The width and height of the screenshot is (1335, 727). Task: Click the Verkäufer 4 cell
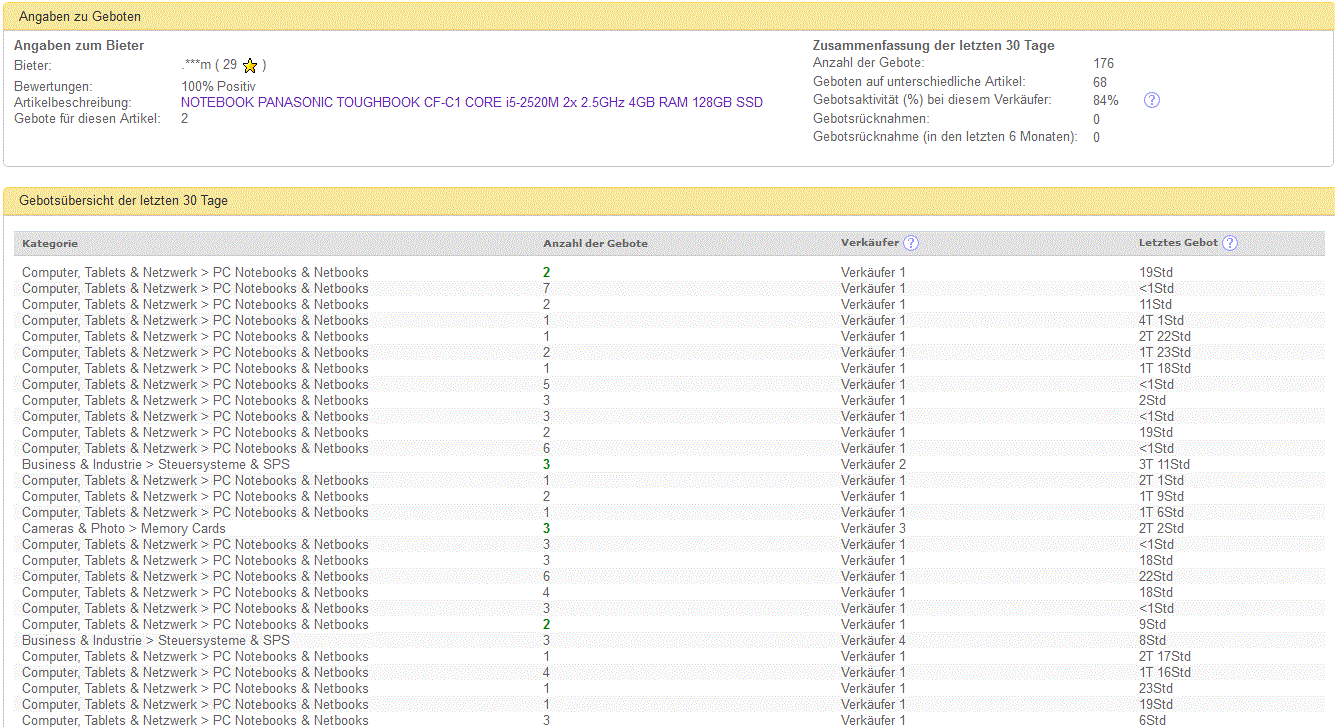873,640
